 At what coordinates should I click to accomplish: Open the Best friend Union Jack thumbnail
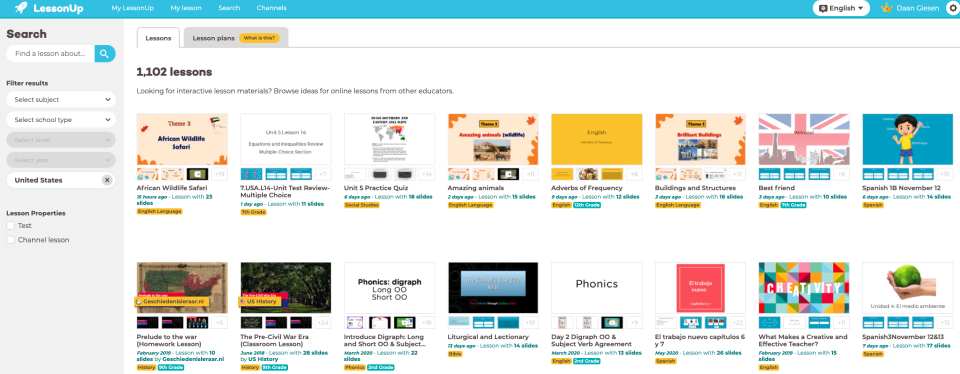pyautogui.click(x=804, y=139)
